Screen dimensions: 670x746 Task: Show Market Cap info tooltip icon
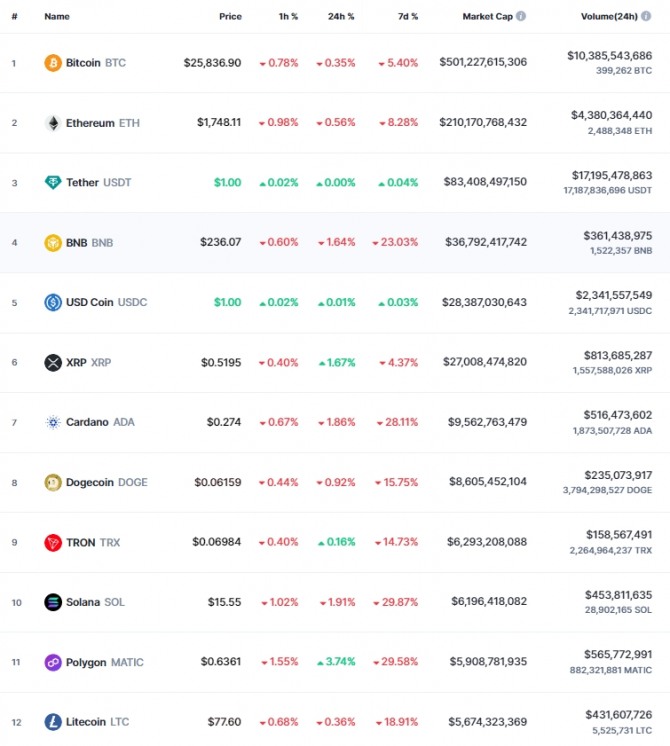coord(521,16)
